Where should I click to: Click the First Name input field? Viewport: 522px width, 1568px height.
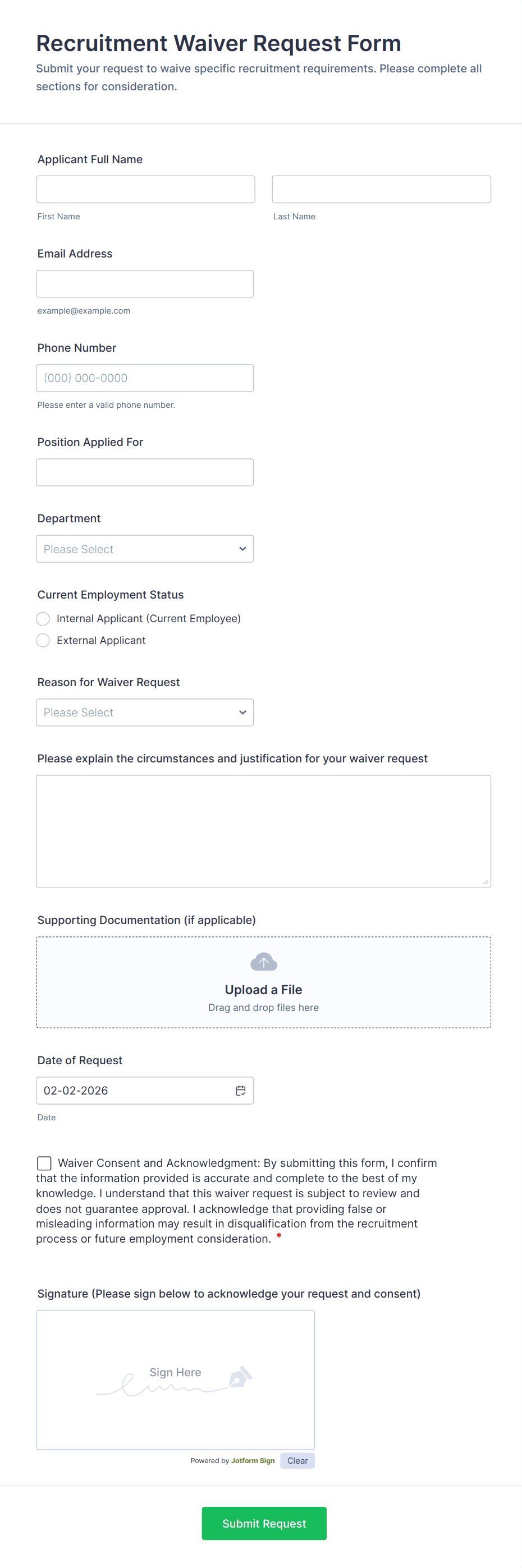(145, 189)
